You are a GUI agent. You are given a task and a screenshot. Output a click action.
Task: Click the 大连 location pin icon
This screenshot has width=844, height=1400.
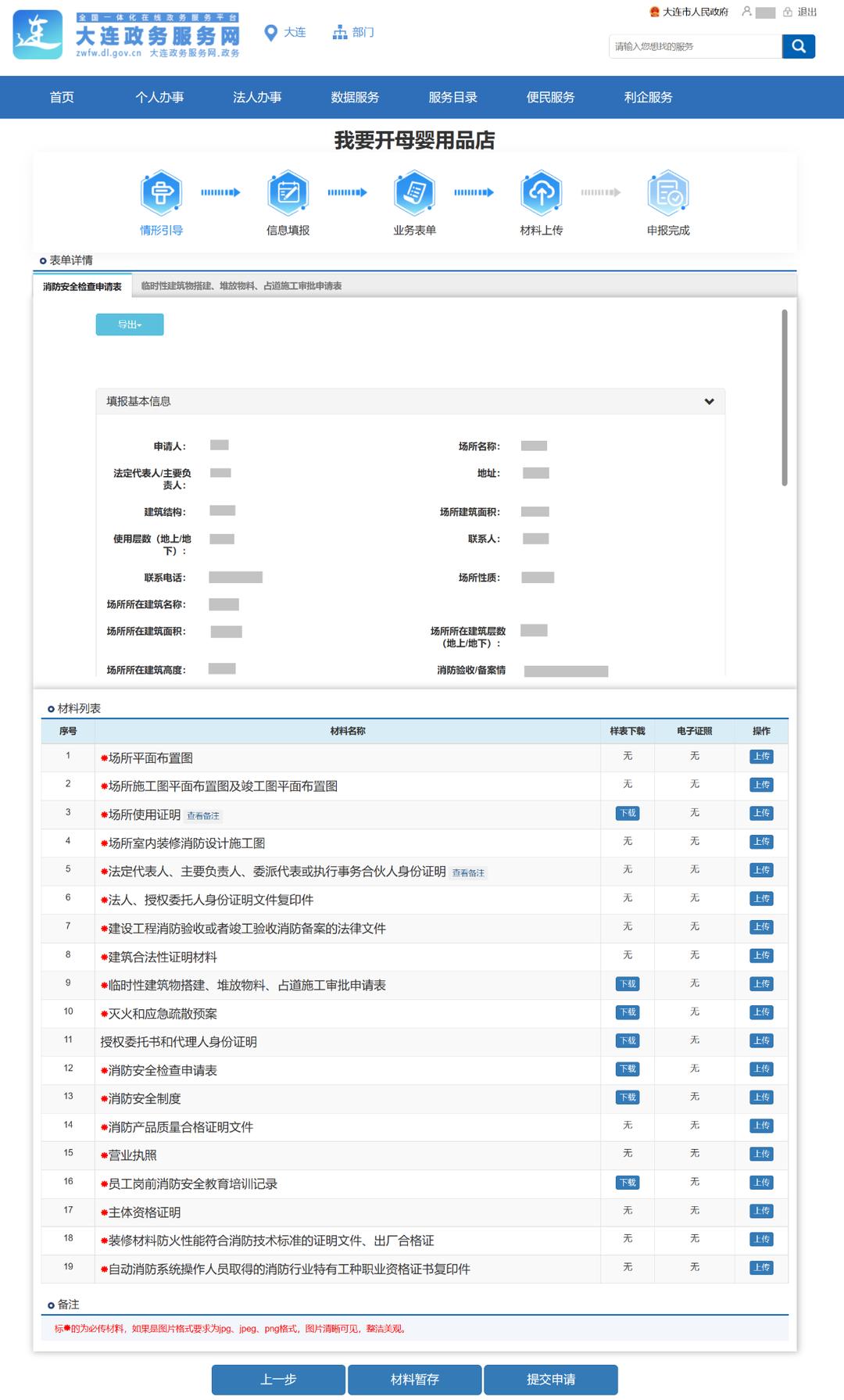(x=271, y=33)
